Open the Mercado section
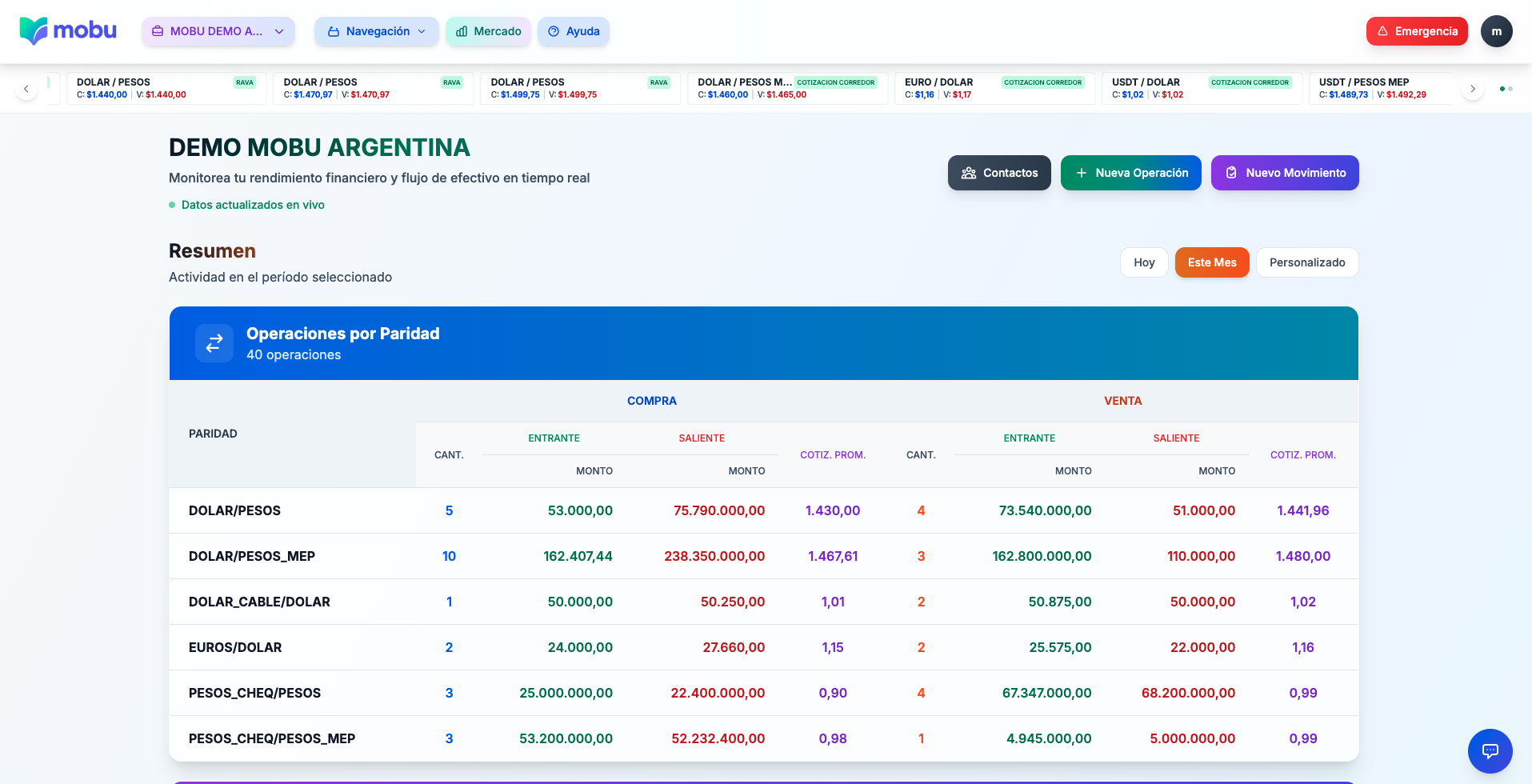The width and height of the screenshot is (1532, 784). [x=488, y=31]
